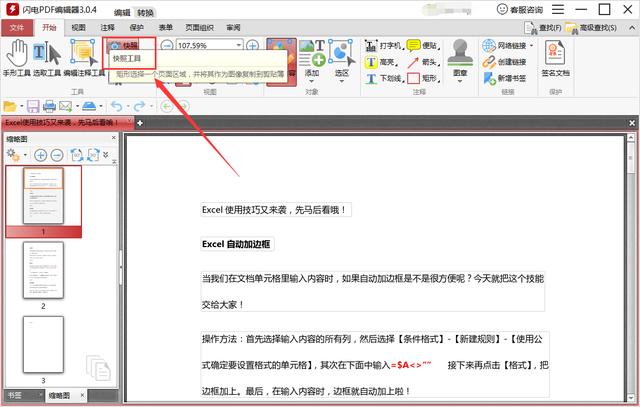Expand the Open folder dropdown arrow
Screen dimensions: 640x407
click(21, 107)
